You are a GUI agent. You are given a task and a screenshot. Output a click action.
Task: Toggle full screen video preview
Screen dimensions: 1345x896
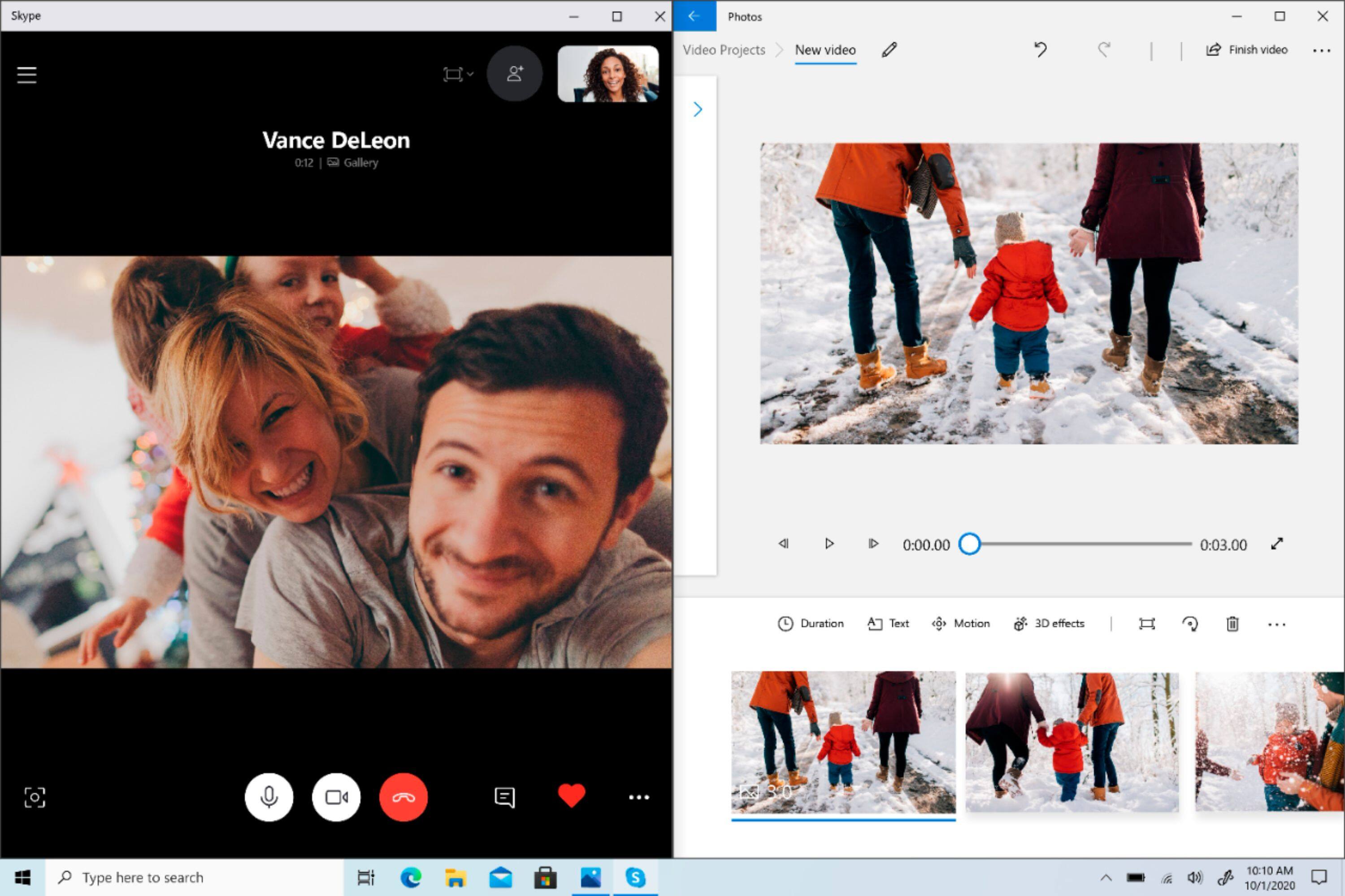click(x=1277, y=544)
